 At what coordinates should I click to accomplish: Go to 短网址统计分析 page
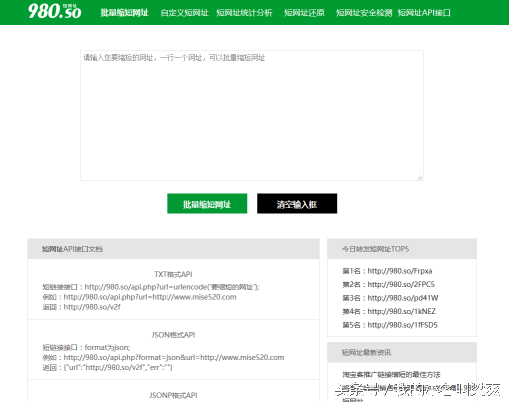point(244,13)
